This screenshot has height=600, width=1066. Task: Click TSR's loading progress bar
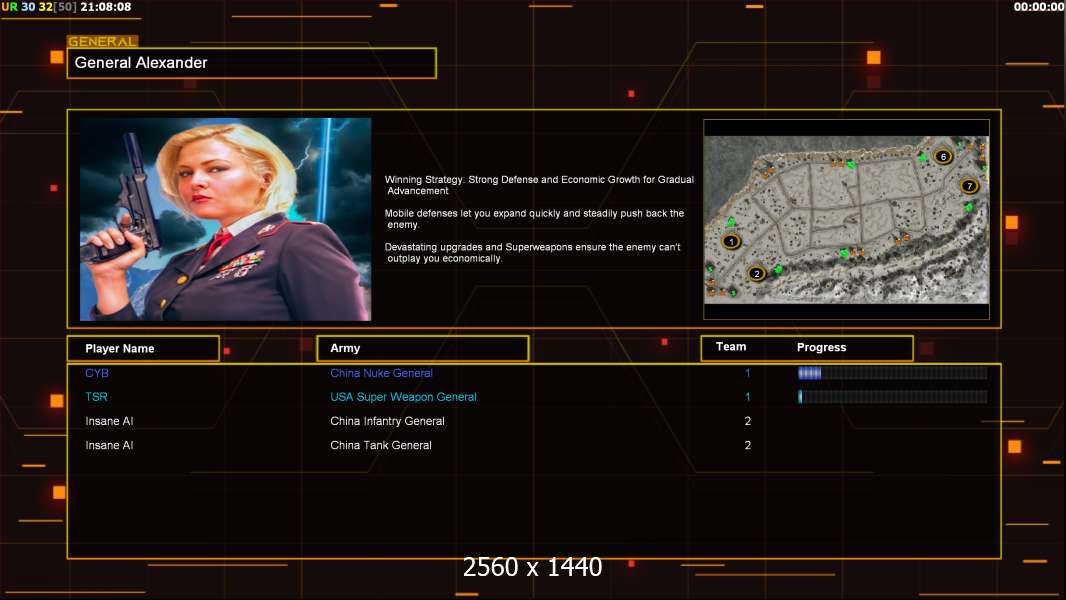coord(893,396)
